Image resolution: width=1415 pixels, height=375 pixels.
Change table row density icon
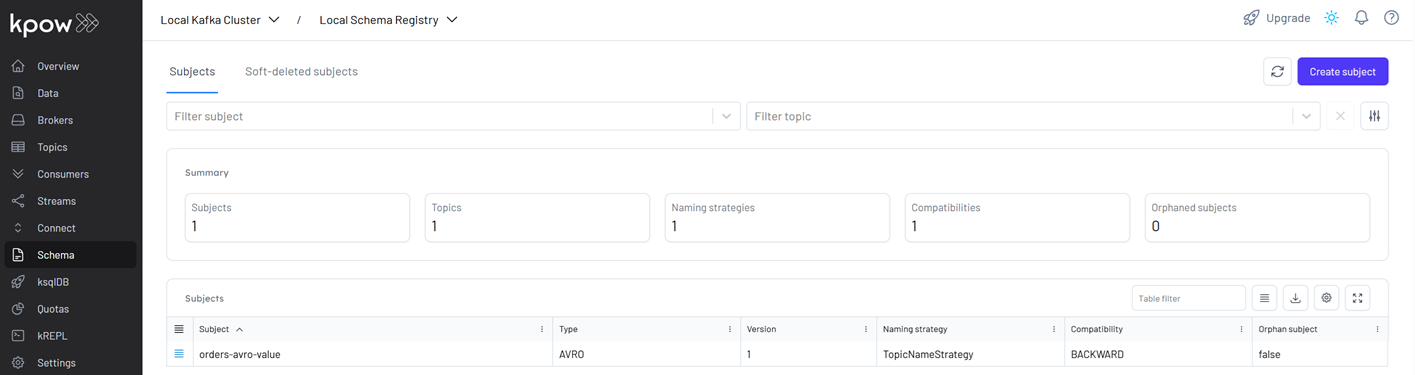(1265, 298)
